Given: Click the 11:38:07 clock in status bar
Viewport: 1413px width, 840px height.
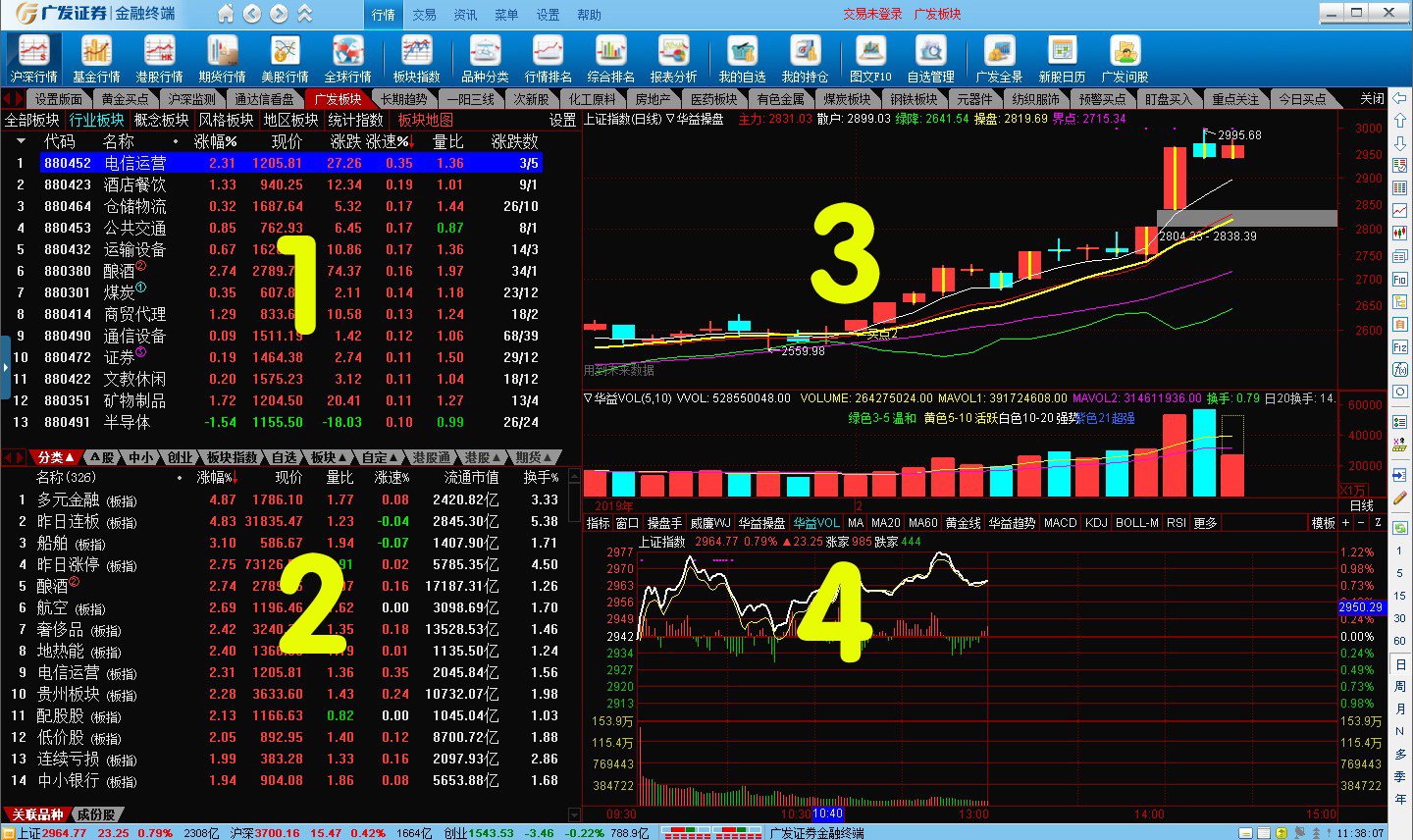Looking at the screenshot, I should [1360, 833].
